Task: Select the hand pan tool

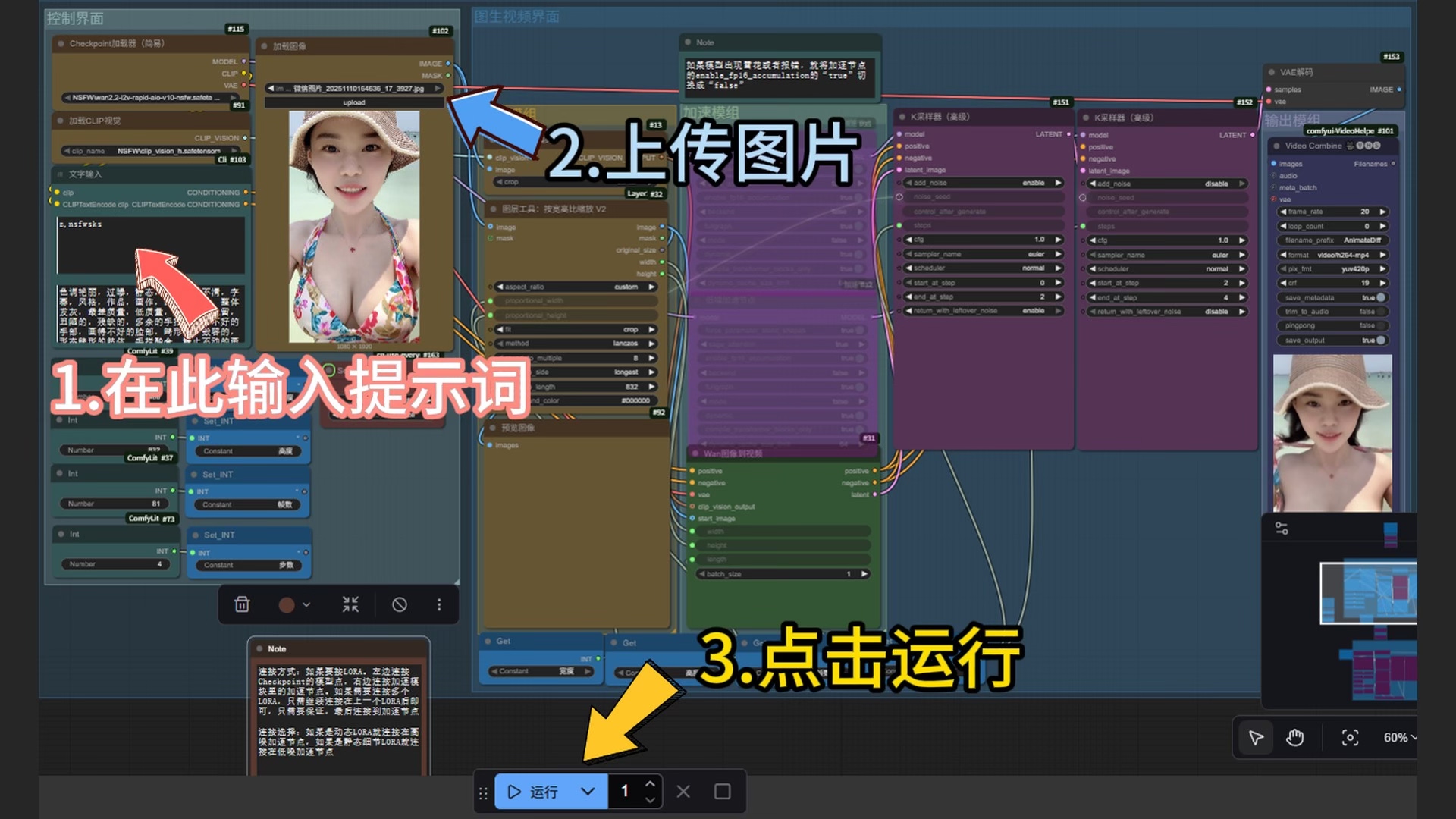Action: pyautogui.click(x=1295, y=737)
